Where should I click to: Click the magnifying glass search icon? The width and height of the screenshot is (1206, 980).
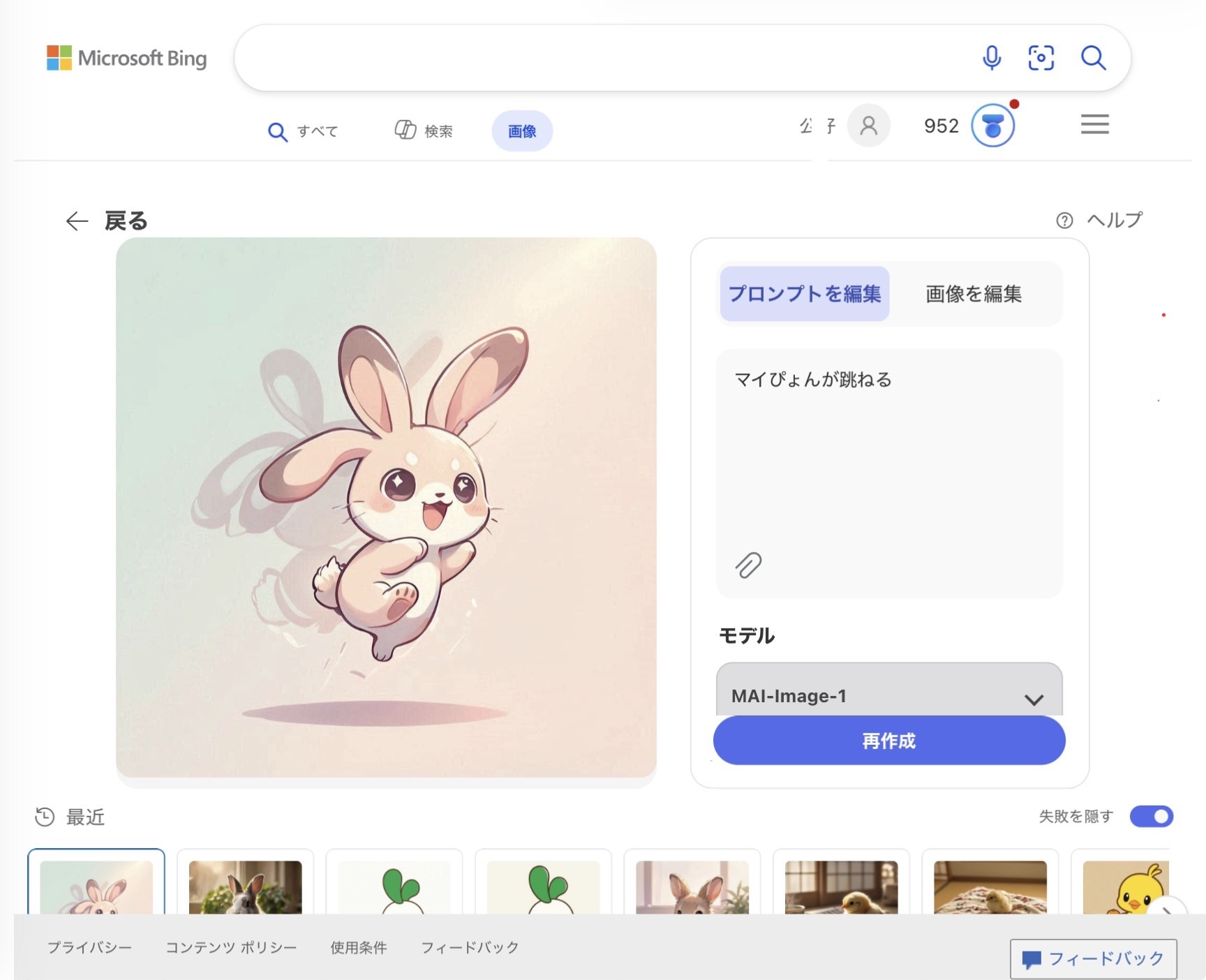pos(1093,58)
